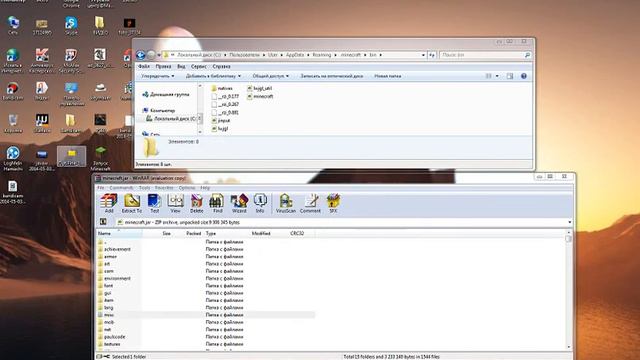Select the gui folder in WinRAR list

coord(107,293)
